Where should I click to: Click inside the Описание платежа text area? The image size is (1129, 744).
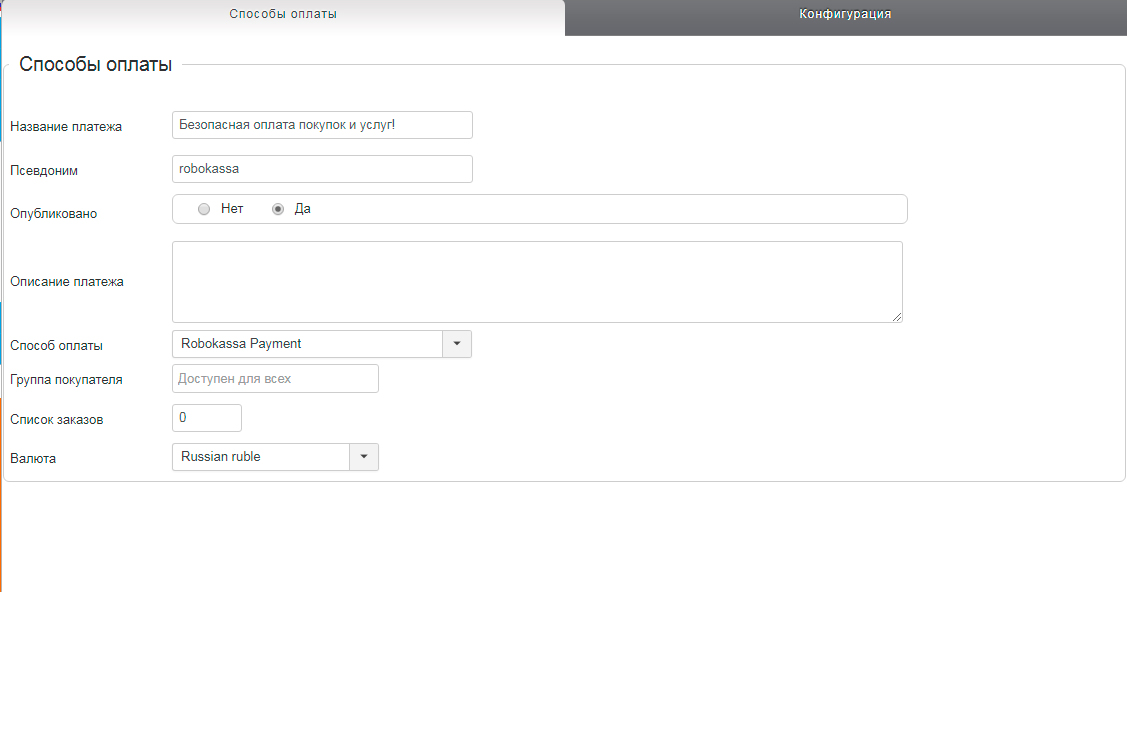pos(537,281)
